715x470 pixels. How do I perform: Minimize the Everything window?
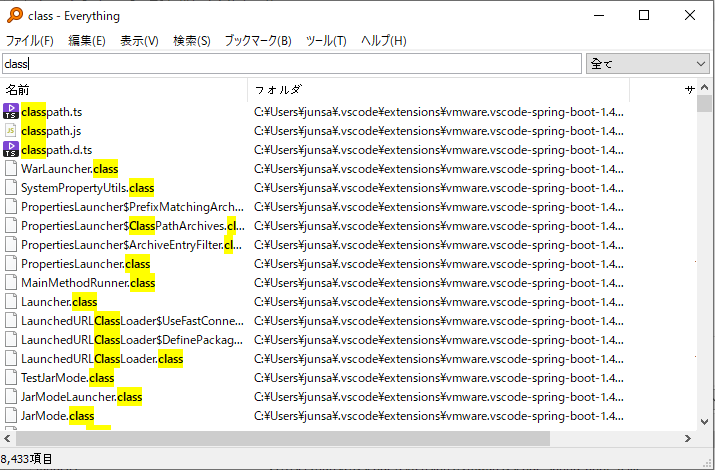599,15
